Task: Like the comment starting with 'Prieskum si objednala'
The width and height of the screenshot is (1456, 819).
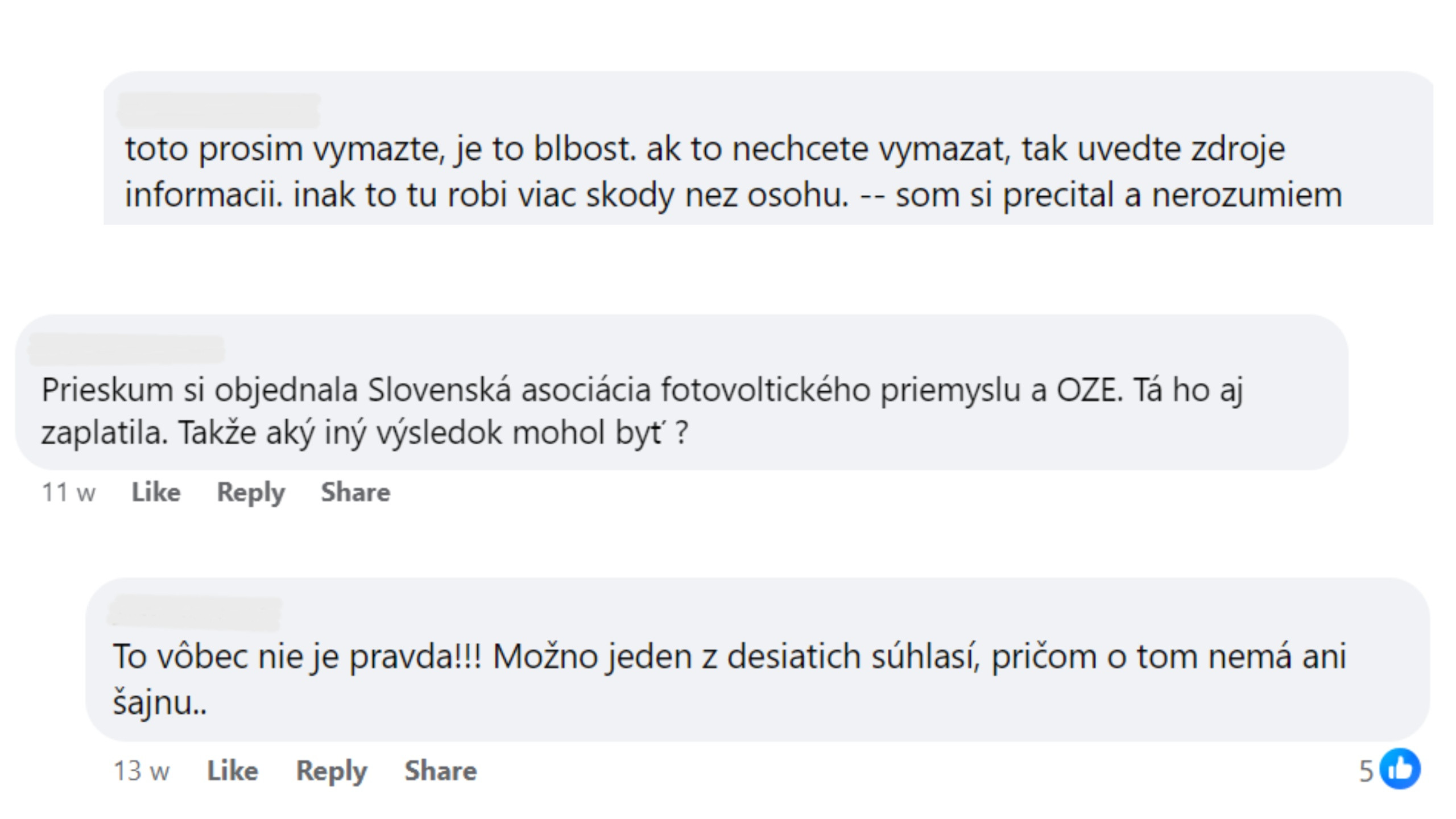Action: coord(156,492)
